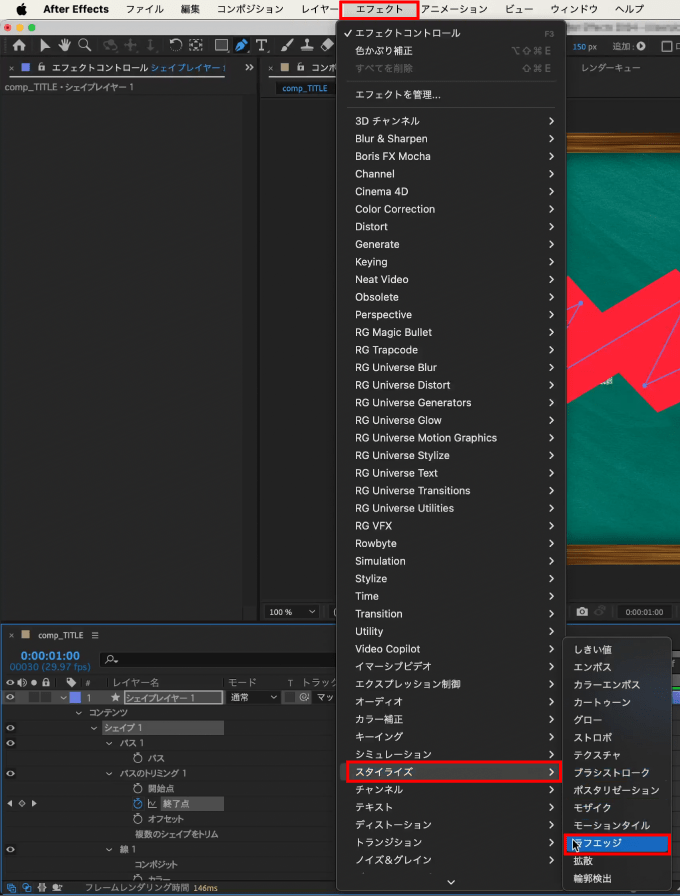The width and height of the screenshot is (680, 896).
Task: Click comp_TITLE breadcrumb tab in viewer
Action: 305,88
